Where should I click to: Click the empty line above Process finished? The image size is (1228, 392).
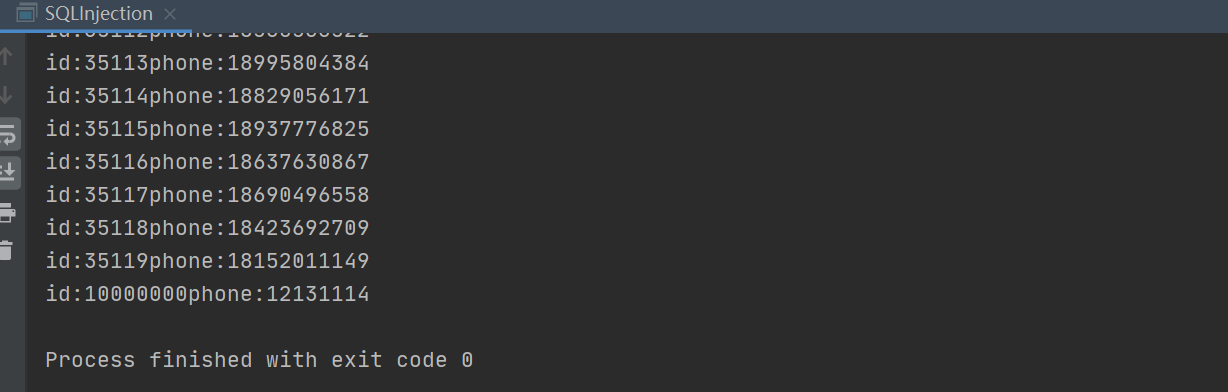[626, 327]
